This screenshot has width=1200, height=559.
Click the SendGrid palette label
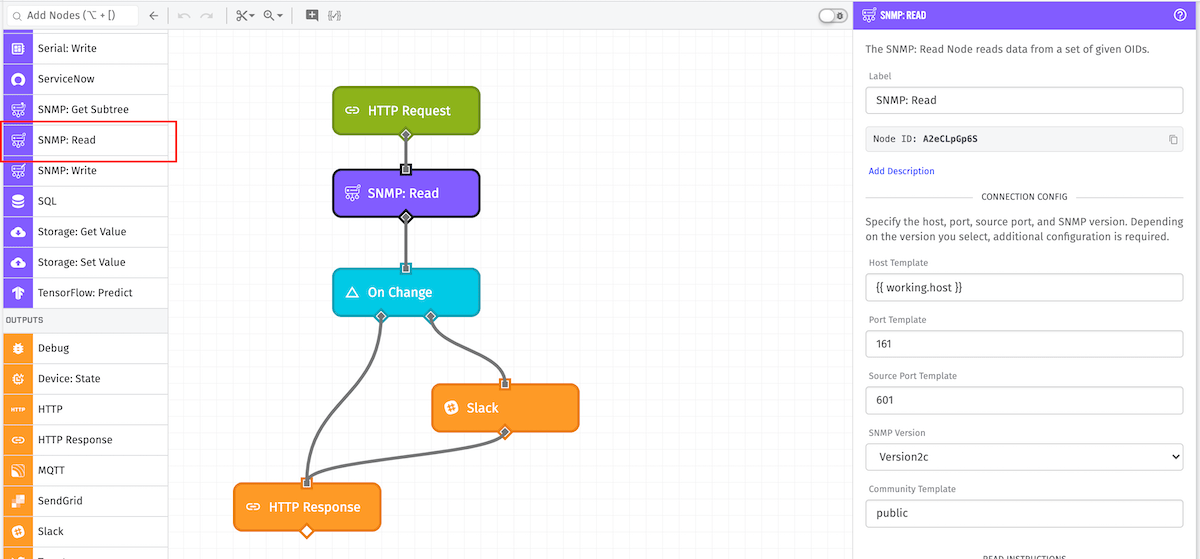(59, 501)
